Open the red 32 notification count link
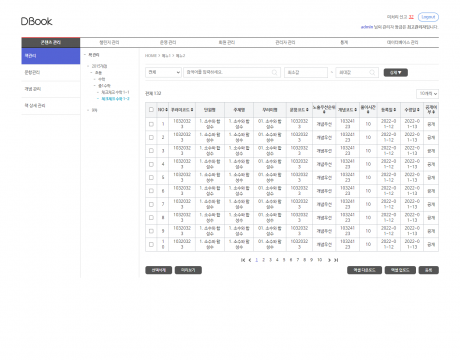460x360 pixels. pos(411,17)
